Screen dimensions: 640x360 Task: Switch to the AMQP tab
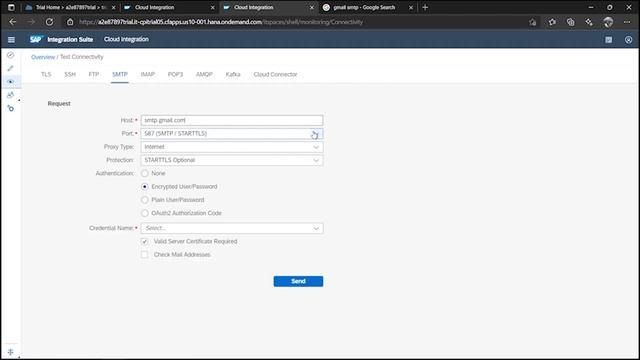pos(204,74)
